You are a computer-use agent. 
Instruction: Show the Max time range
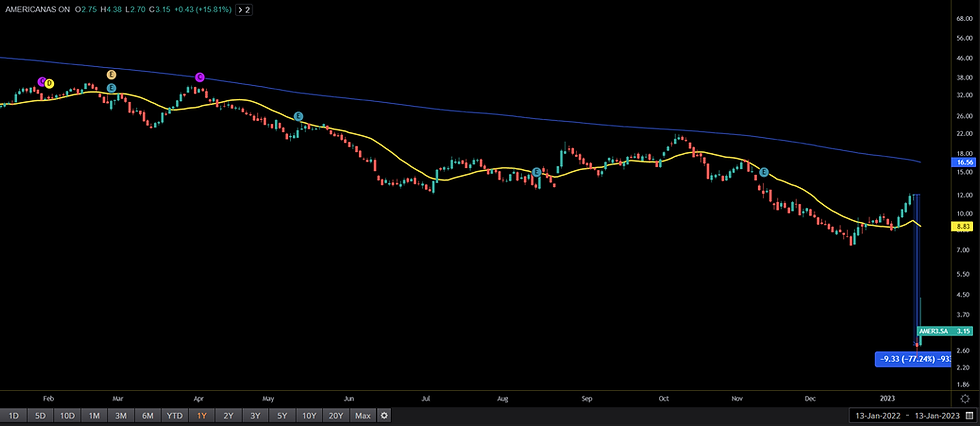click(362, 415)
